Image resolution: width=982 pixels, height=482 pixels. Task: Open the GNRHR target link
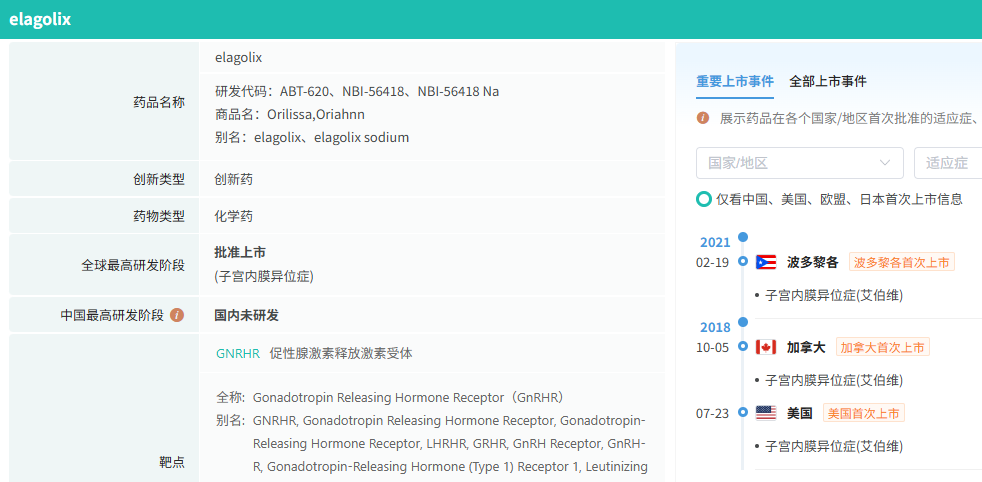tap(238, 353)
